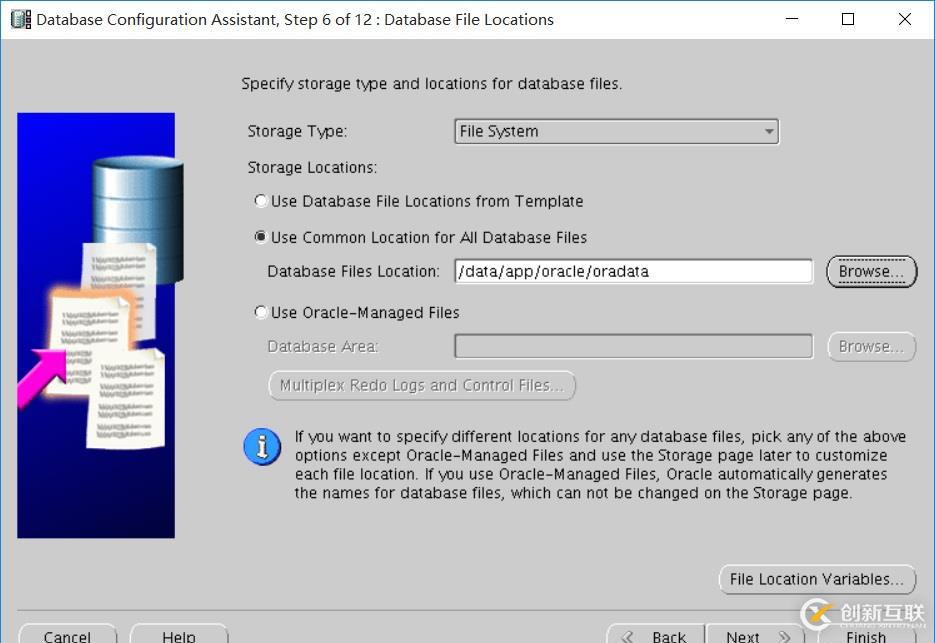Screen dimensions: 935x643
Task: Open the Storage Type dropdown
Action: pyautogui.click(x=616, y=131)
